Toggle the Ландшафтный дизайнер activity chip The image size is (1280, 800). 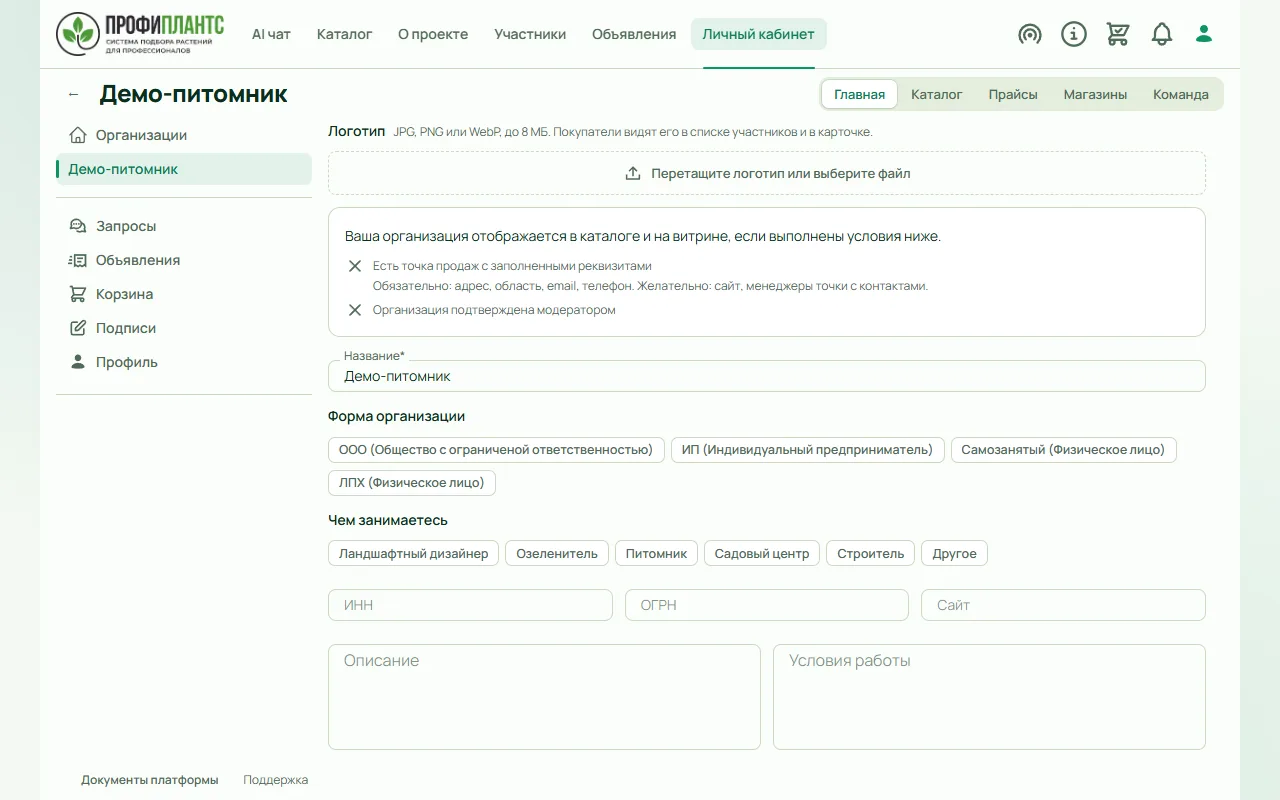pos(413,553)
